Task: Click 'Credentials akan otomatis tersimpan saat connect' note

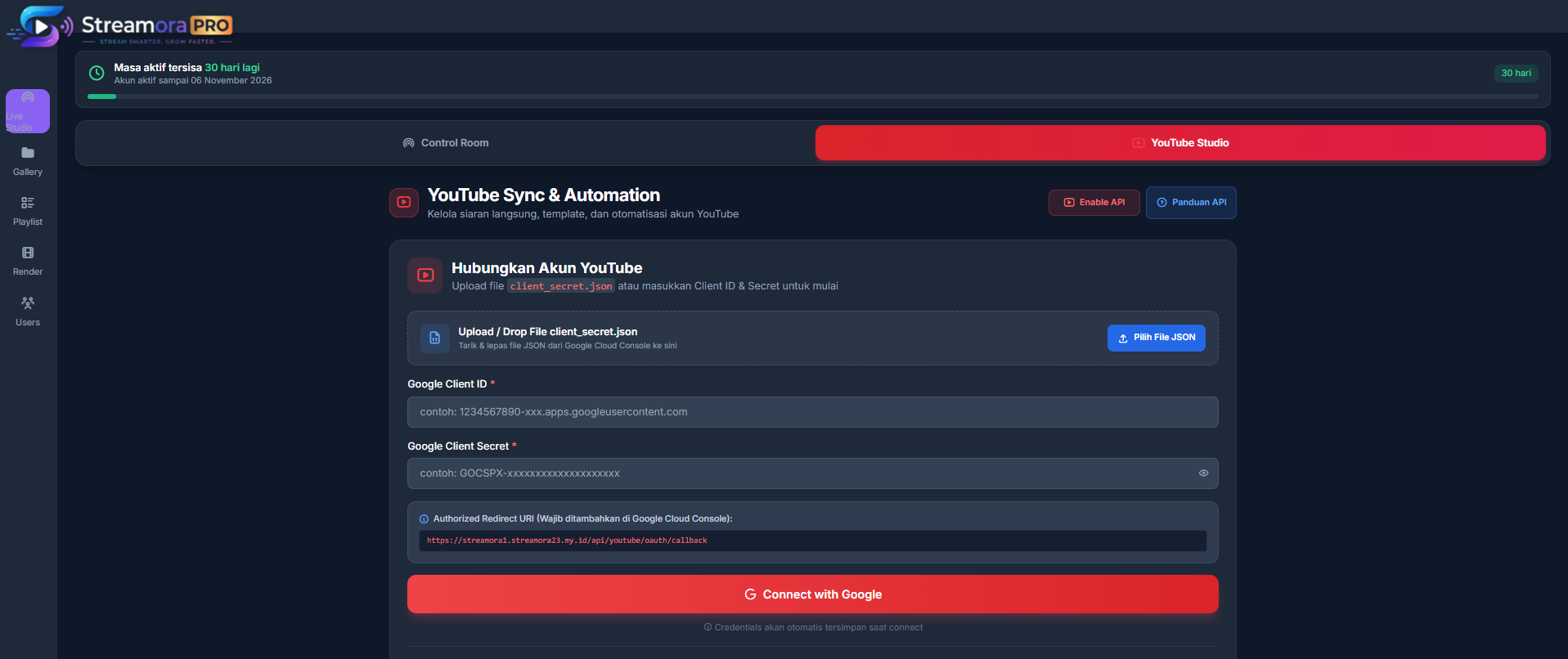Action: tap(813, 628)
